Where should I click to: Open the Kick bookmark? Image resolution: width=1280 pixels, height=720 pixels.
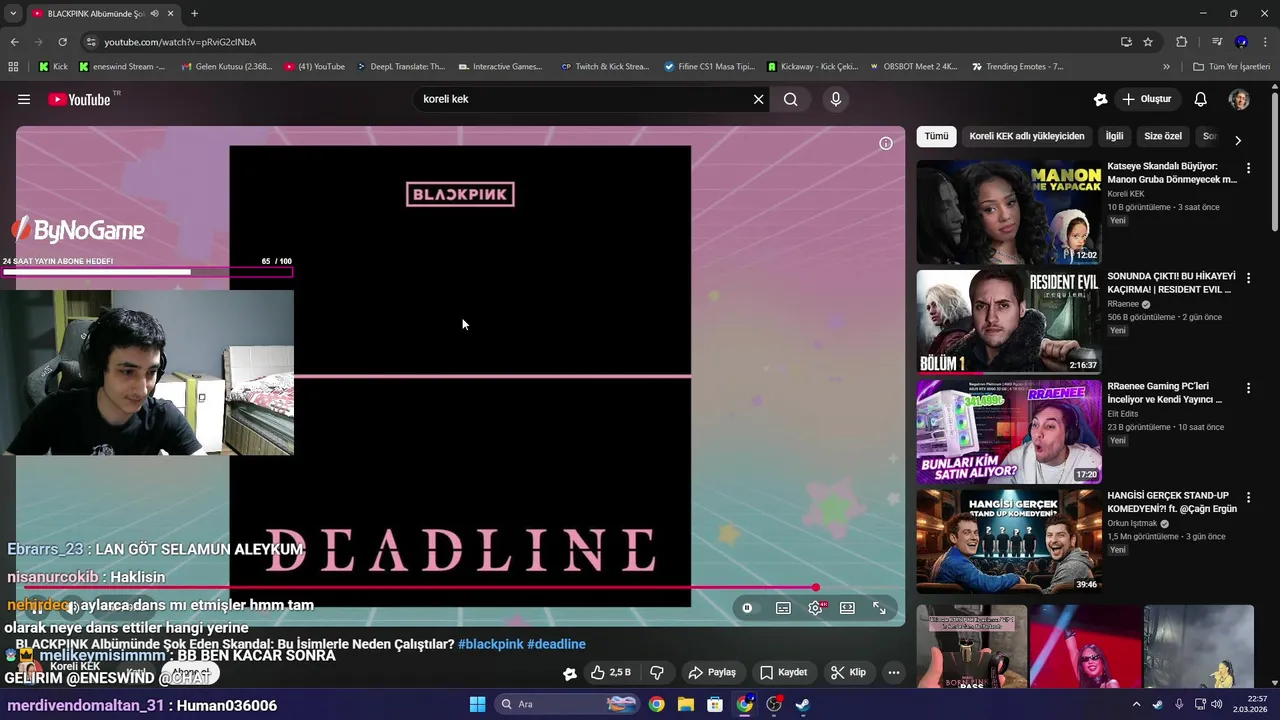tap(53, 67)
